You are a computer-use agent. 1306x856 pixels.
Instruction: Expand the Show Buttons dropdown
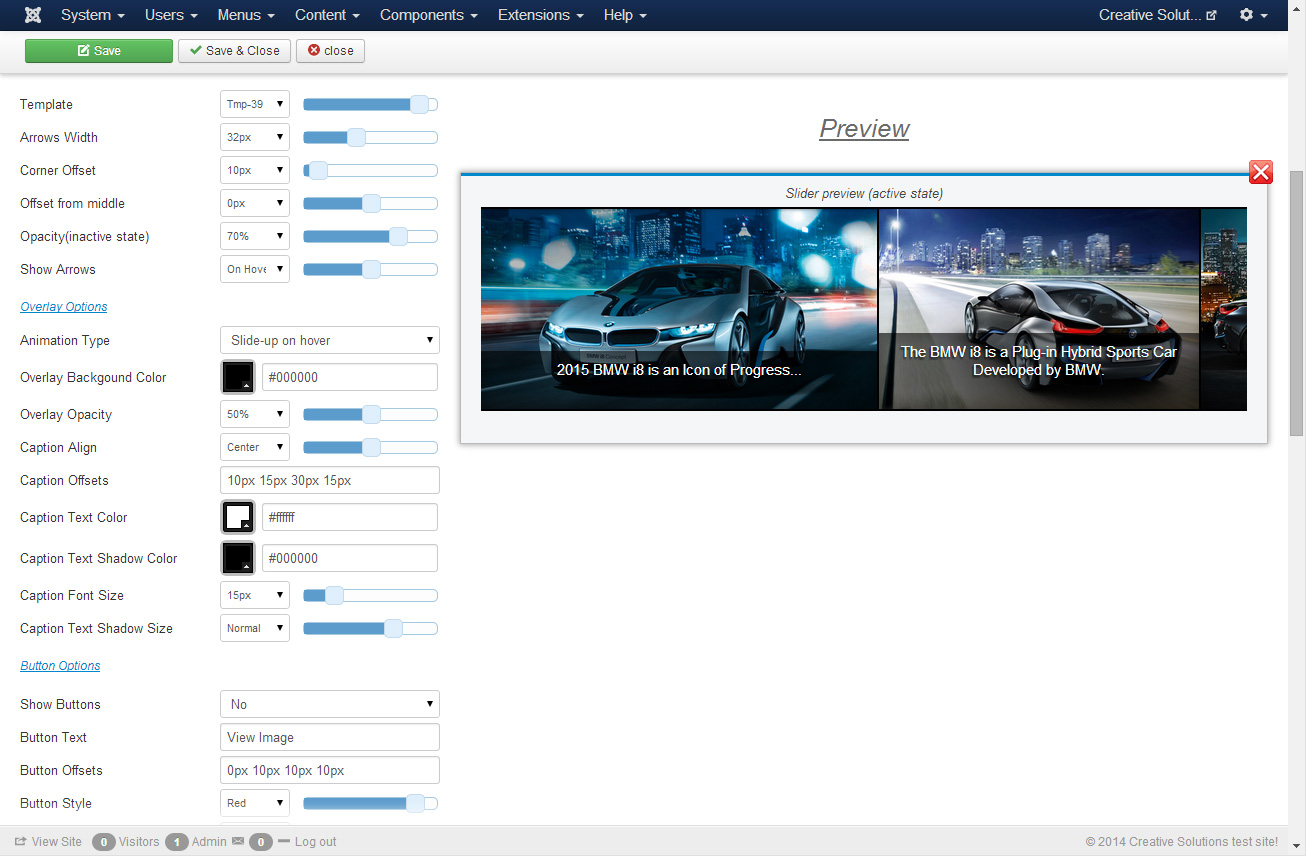point(329,704)
